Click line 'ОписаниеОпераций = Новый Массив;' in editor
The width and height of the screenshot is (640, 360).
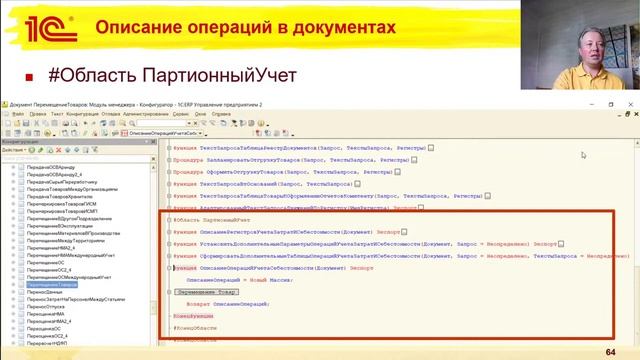240,280
